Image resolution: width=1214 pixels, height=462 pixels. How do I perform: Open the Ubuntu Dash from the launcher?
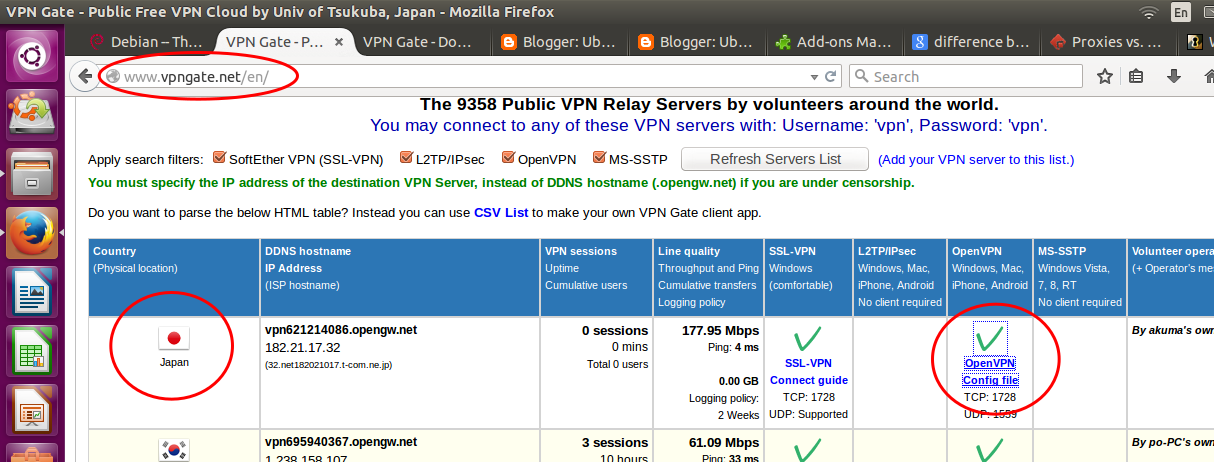click(33, 55)
